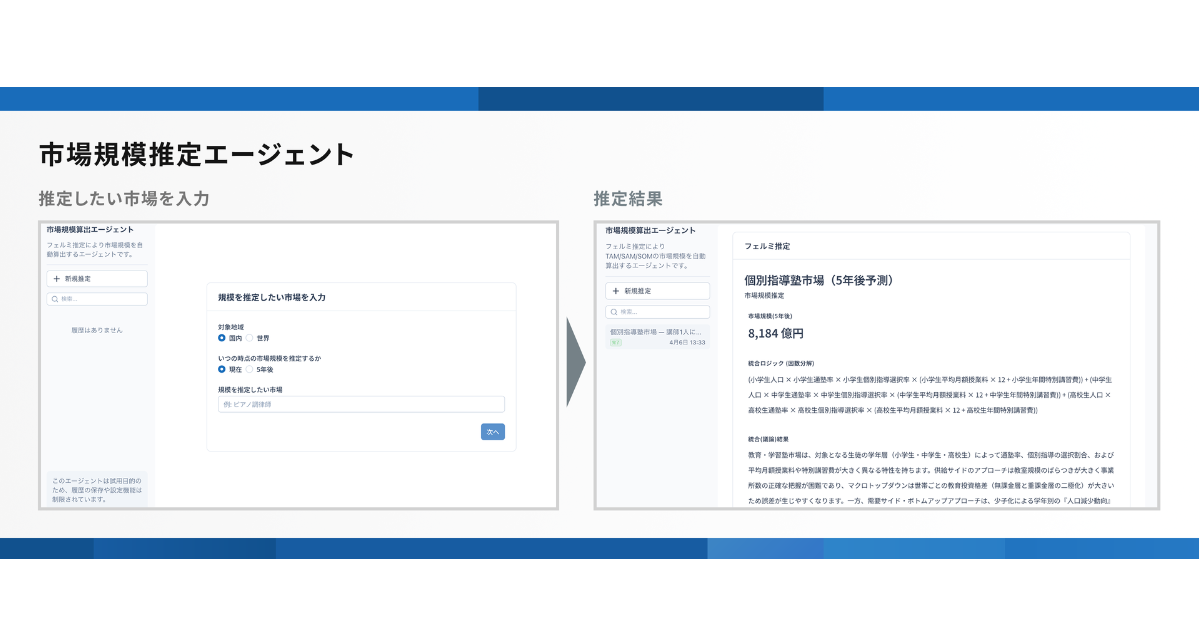Click the plus icon in the results screen's 新規推定 button
The height and width of the screenshot is (630, 1200).
tap(616, 291)
